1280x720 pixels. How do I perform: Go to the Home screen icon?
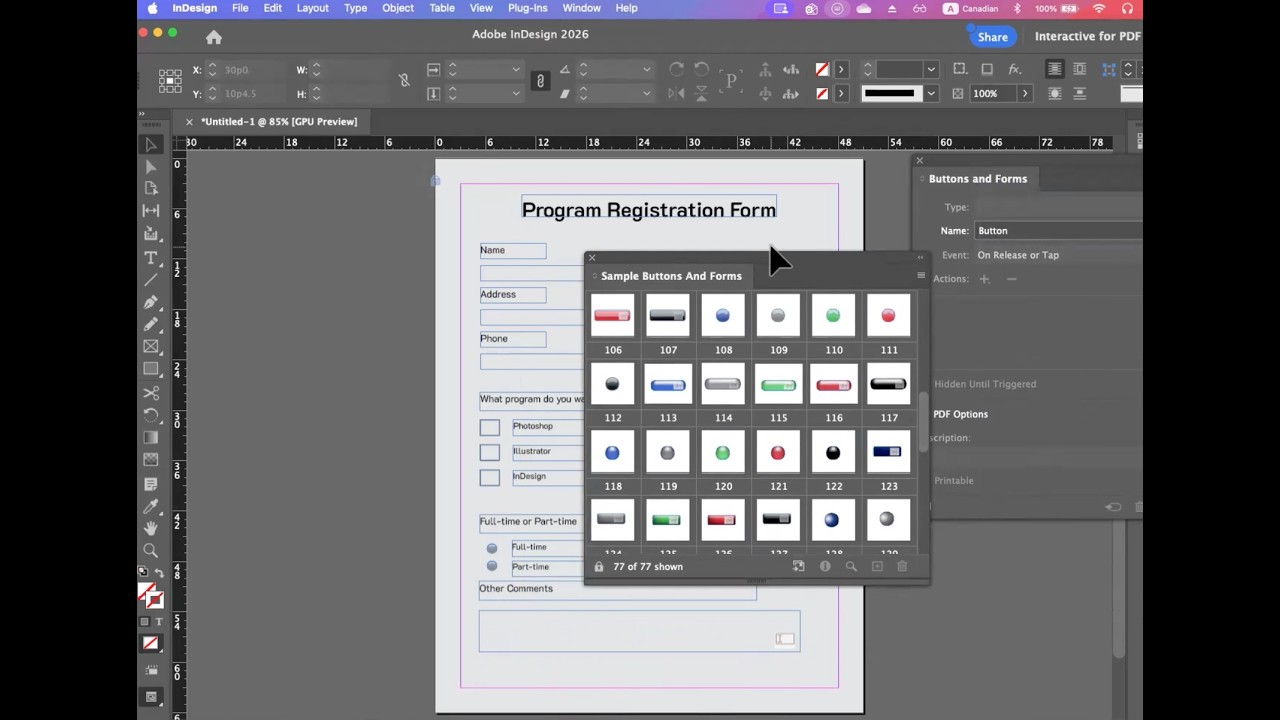coord(214,37)
